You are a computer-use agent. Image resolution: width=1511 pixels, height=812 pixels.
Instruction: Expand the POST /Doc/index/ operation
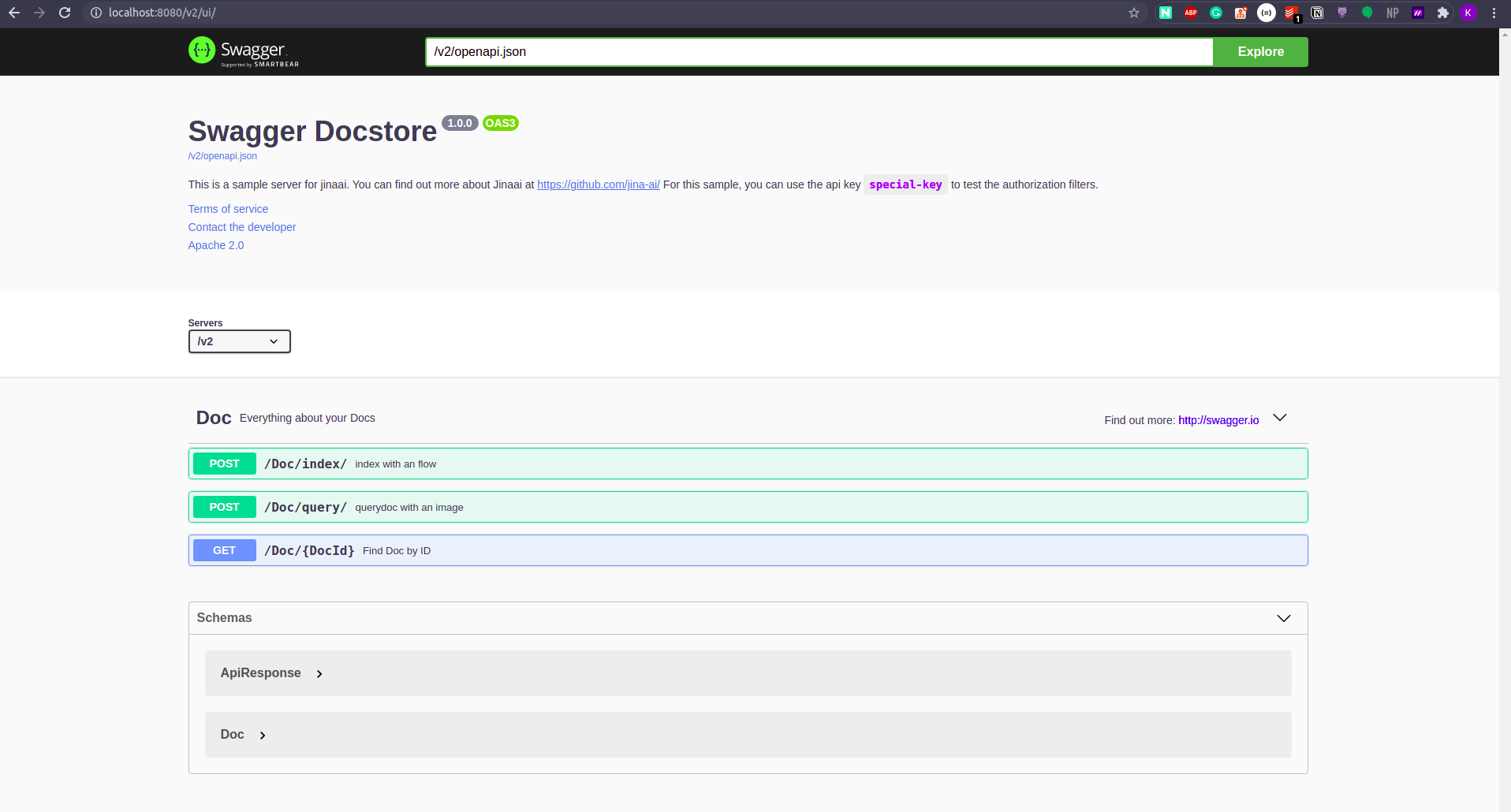pos(710,464)
